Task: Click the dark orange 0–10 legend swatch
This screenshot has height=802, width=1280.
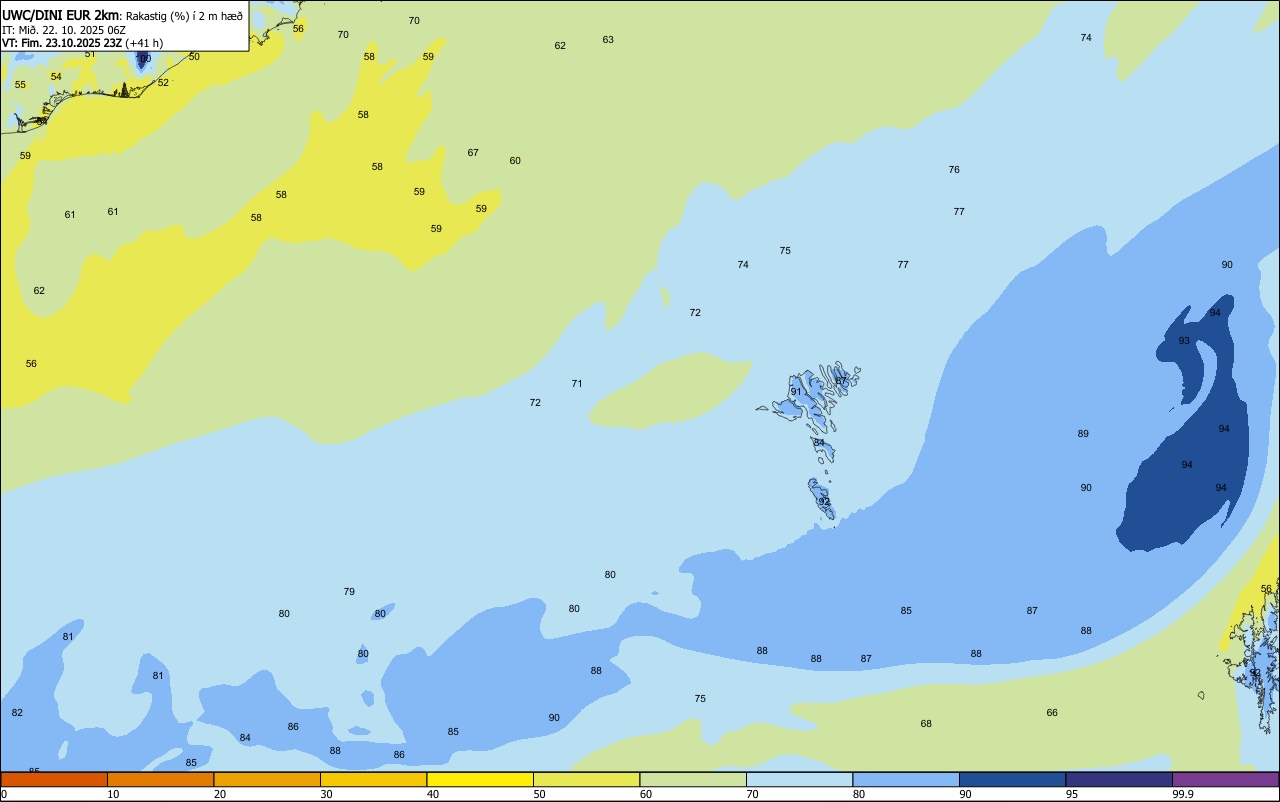Action: pos(54,779)
